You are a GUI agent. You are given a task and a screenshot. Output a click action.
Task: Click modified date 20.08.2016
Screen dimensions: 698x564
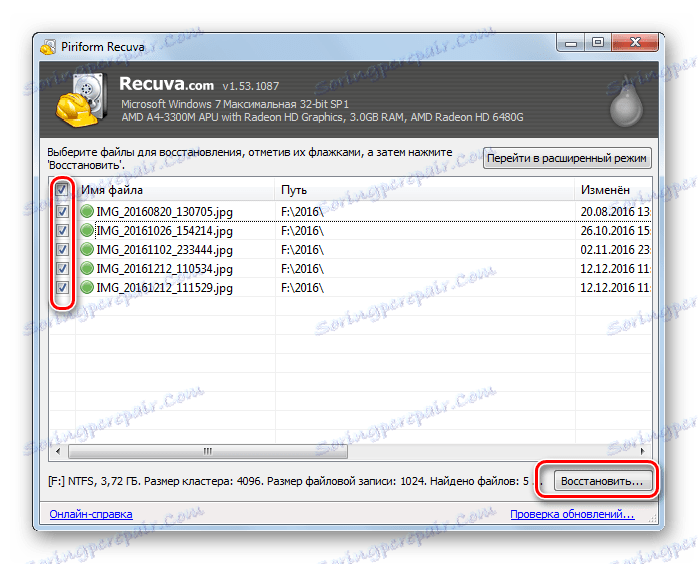click(x=615, y=211)
